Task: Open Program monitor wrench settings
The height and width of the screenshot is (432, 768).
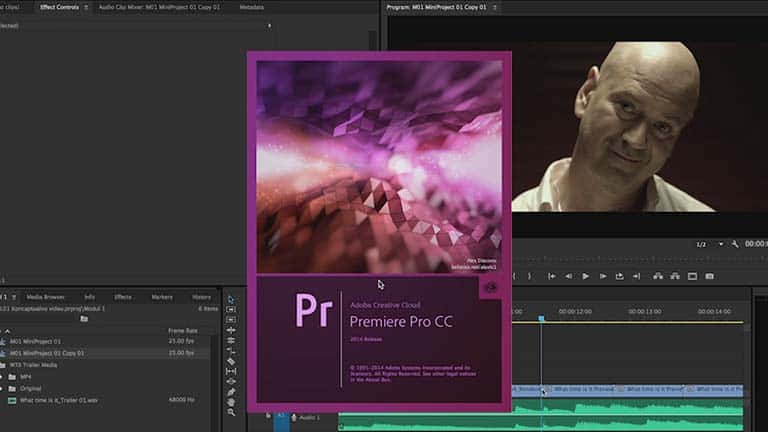Action: (735, 243)
